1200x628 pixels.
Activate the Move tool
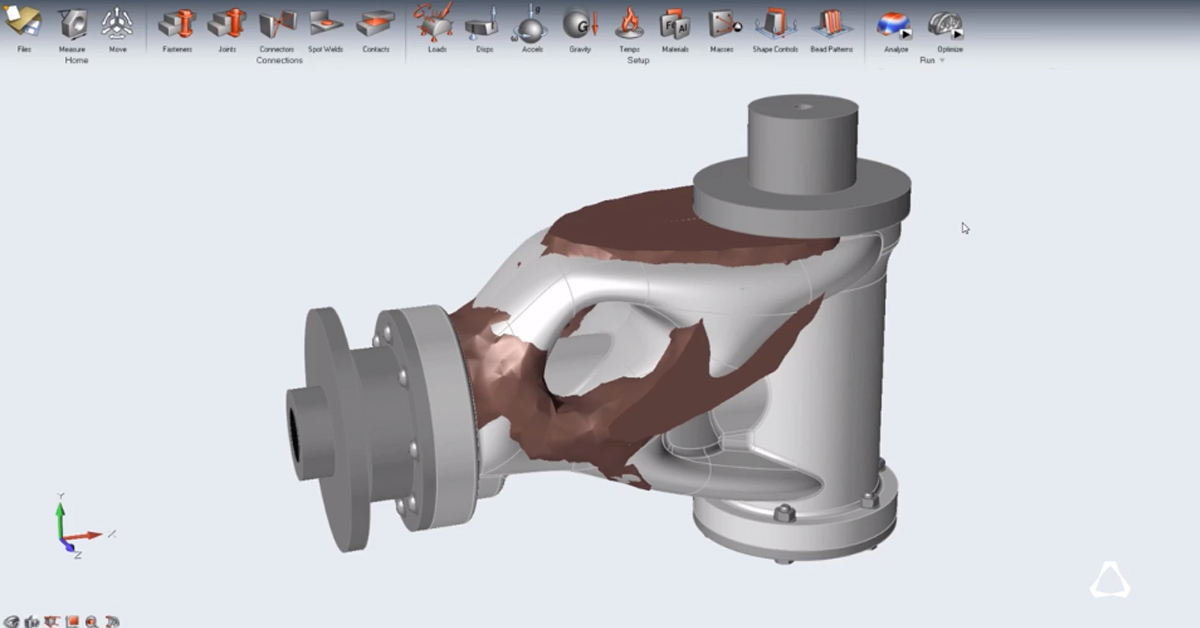pyautogui.click(x=117, y=26)
